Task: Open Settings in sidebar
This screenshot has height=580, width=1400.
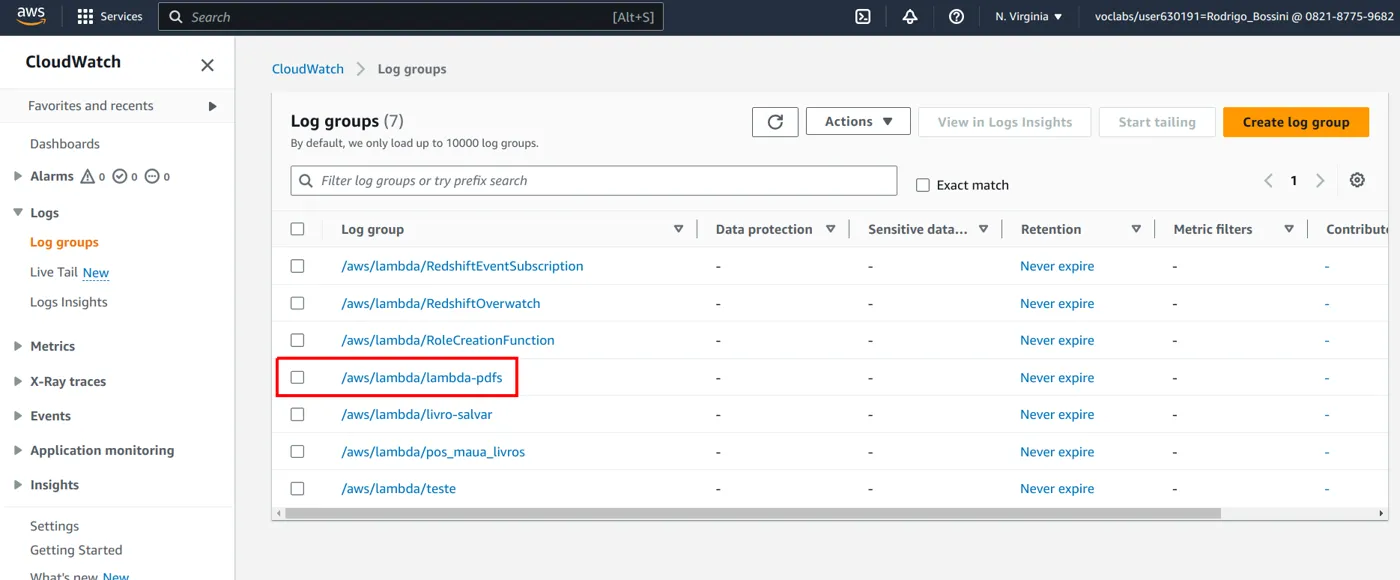Action: point(54,526)
